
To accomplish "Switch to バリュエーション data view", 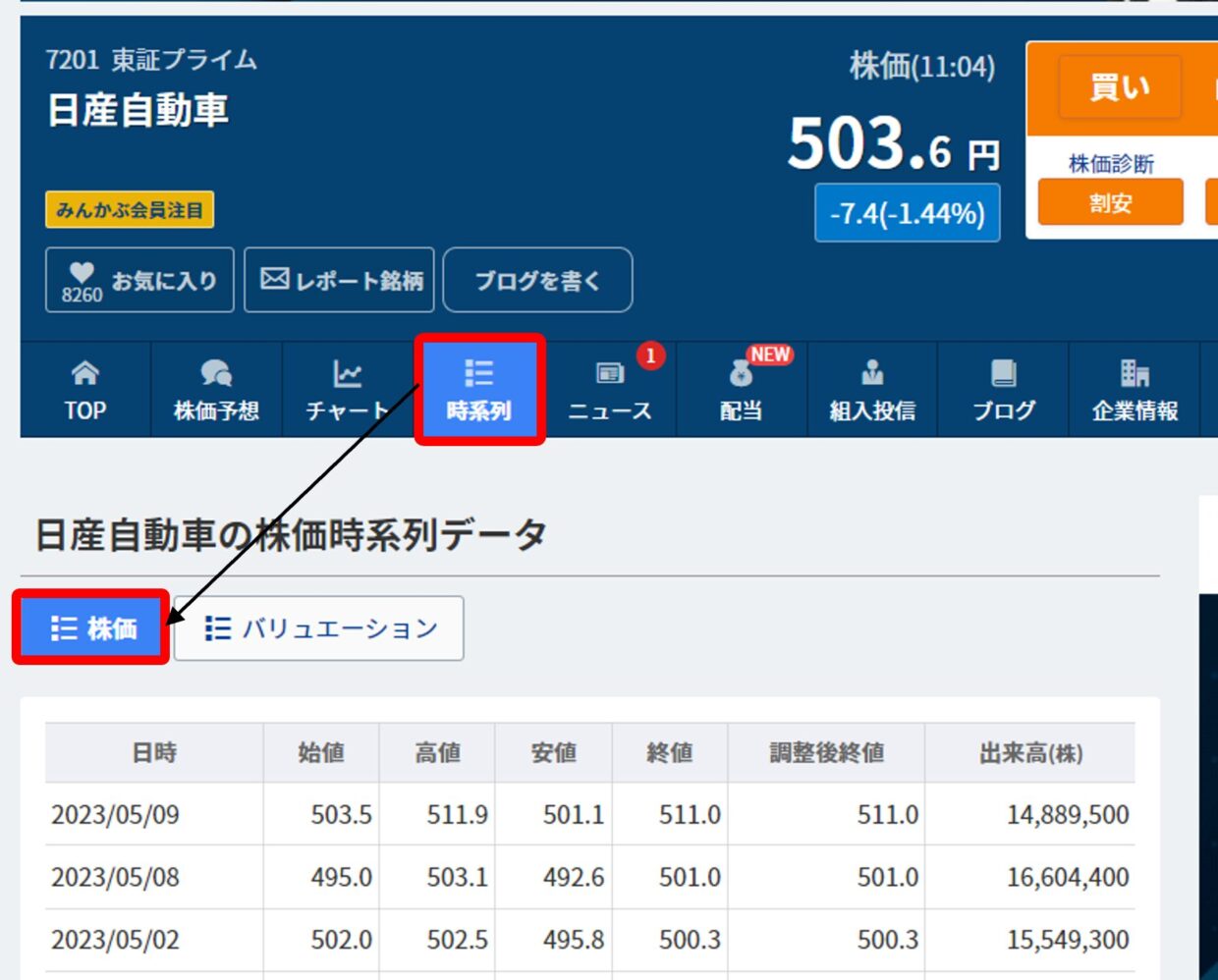I will [319, 628].
